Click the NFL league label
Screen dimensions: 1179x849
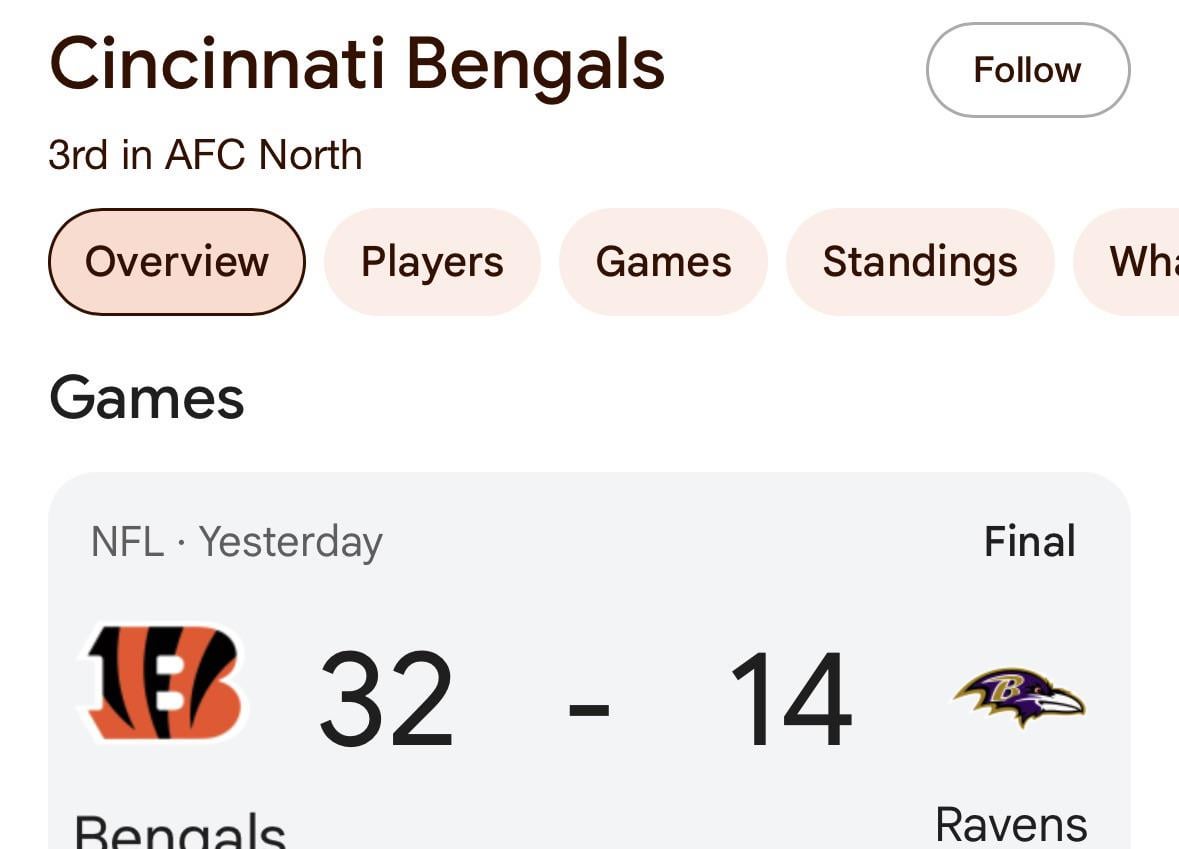pyautogui.click(x=127, y=542)
